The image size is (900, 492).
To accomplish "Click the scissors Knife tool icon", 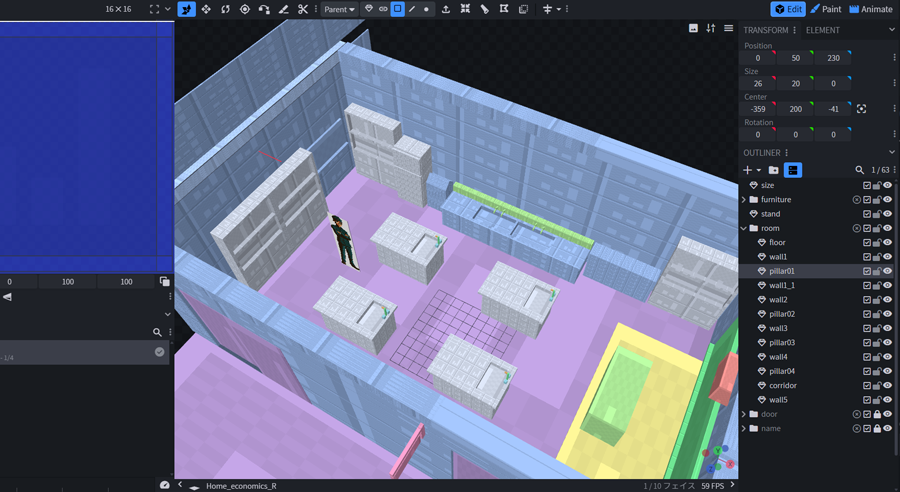I will point(303,9).
